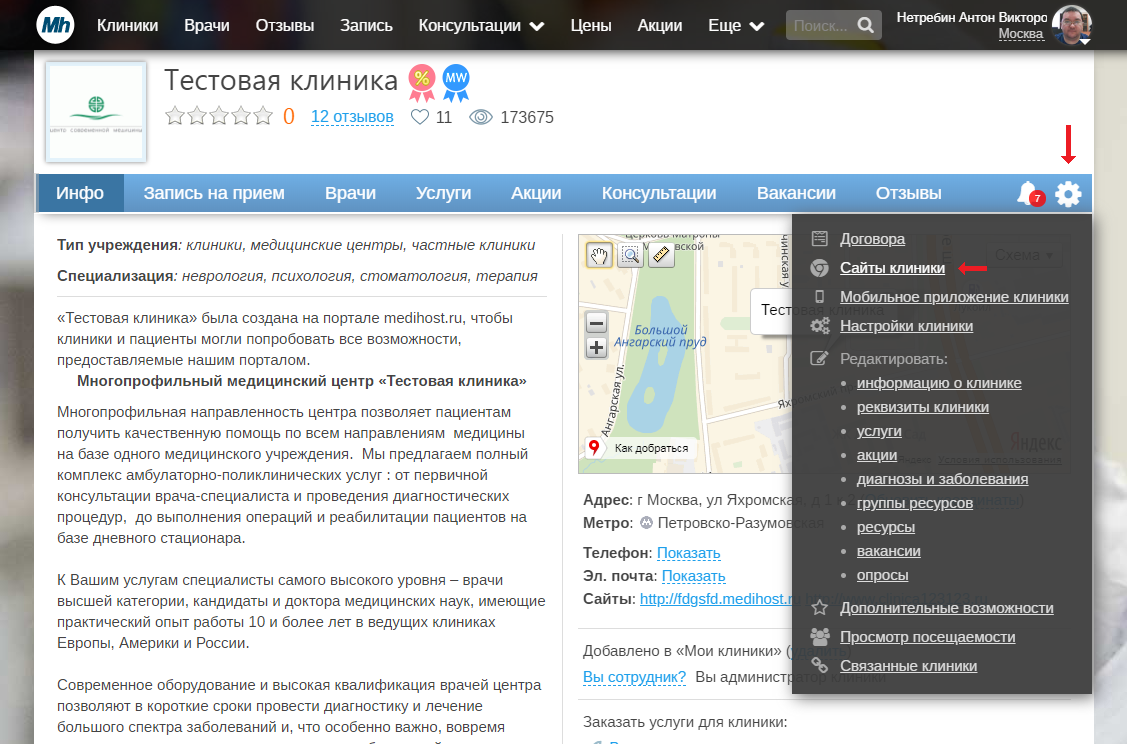Switch to the Запись на прием tab
This screenshot has width=1127, height=744.
213,193
